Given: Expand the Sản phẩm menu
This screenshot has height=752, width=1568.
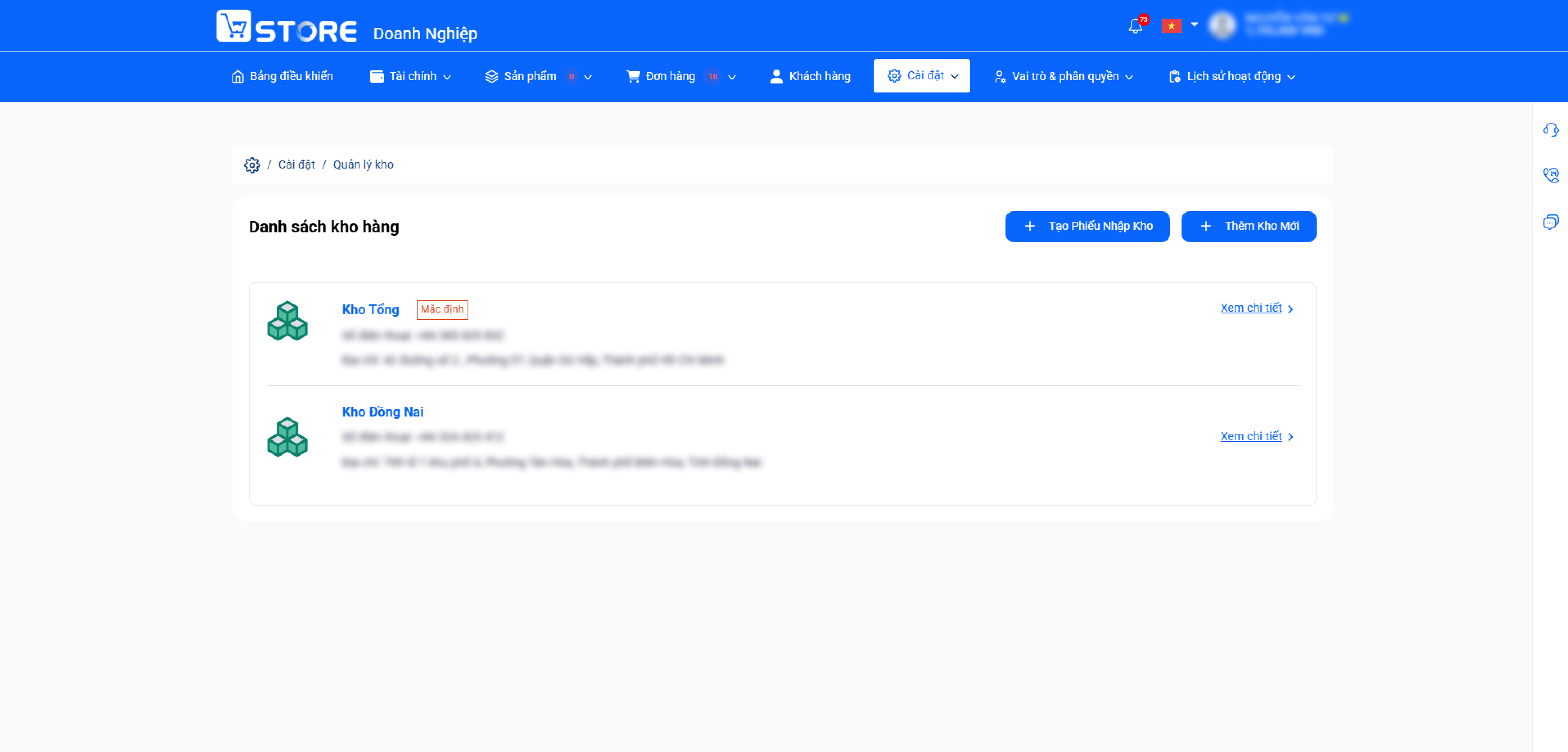Looking at the screenshot, I should (538, 76).
